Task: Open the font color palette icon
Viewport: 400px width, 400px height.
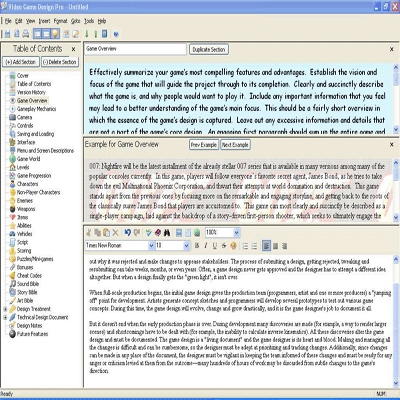Action: (233, 246)
